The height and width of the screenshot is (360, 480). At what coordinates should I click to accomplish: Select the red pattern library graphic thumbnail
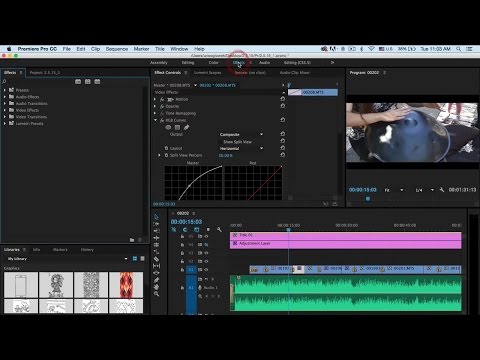pos(126,285)
